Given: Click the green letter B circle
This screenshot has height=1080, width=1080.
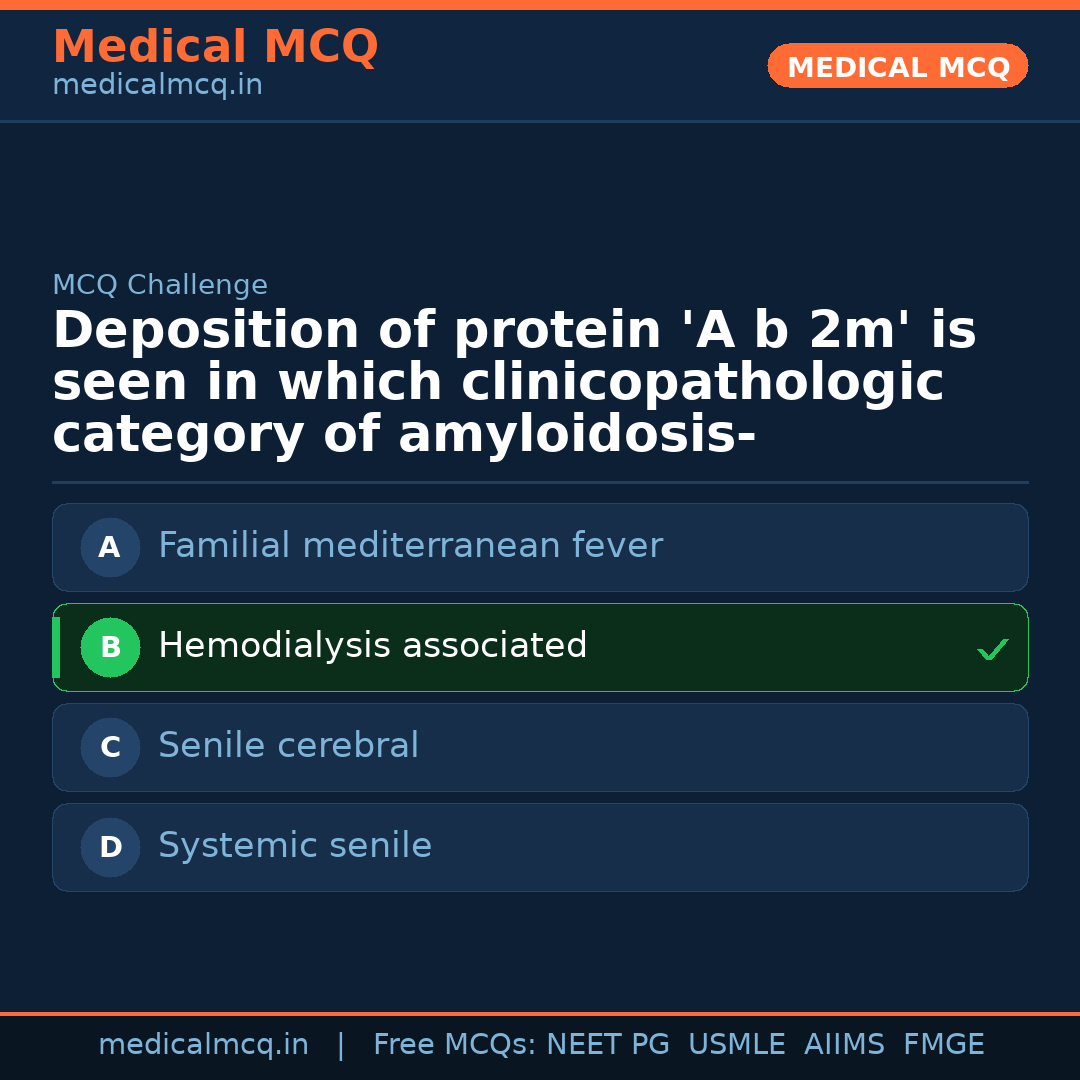Looking at the screenshot, I should click(110, 647).
